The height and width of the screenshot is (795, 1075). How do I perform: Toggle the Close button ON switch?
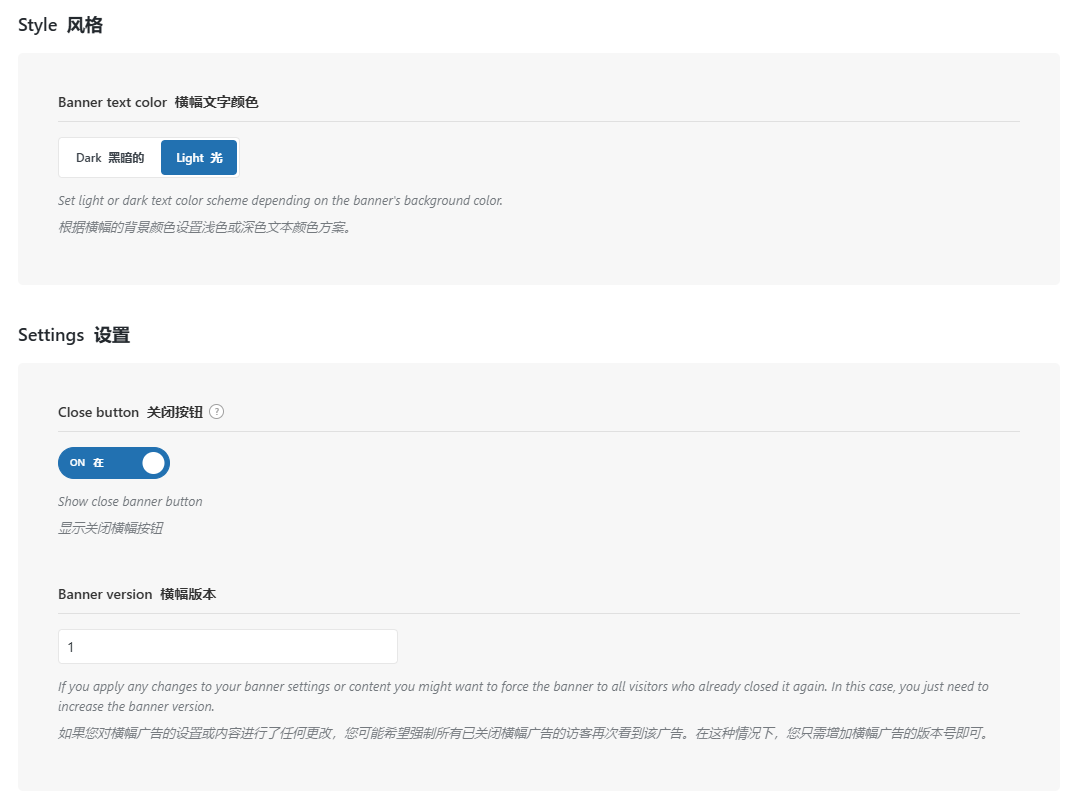(x=114, y=463)
